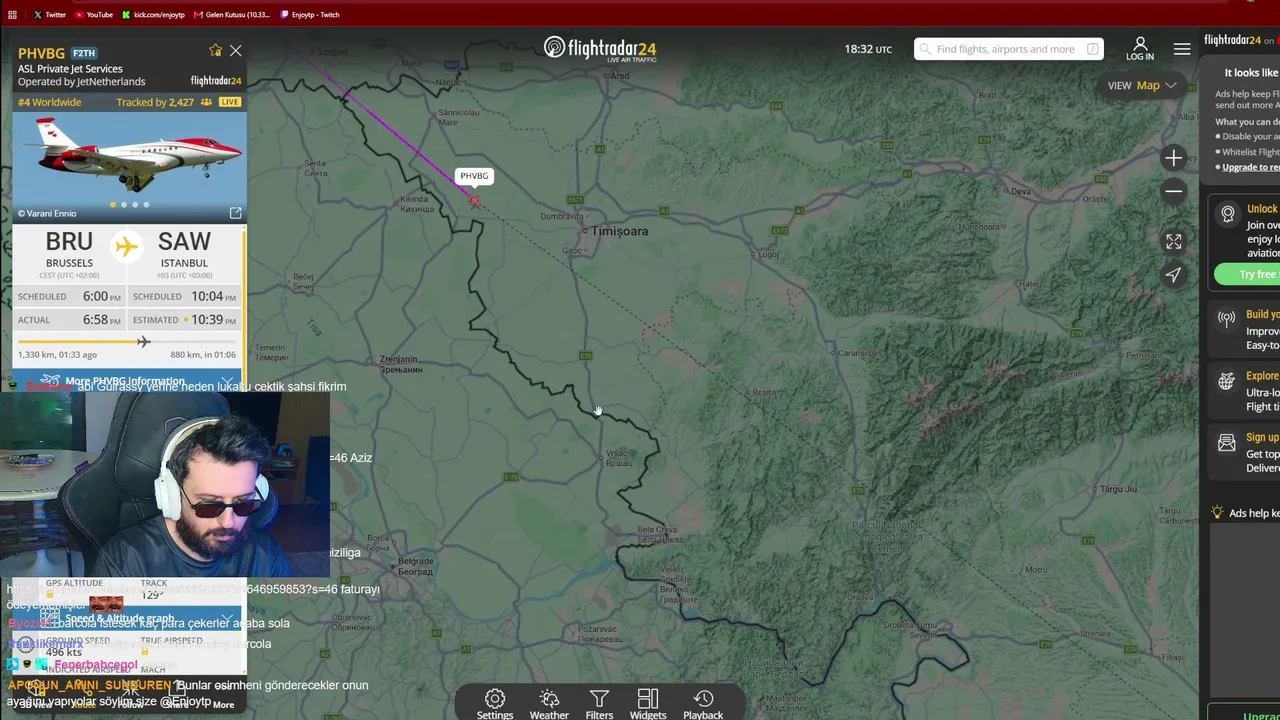
Task: Open Gelen Kutusu Gmail bookmark
Action: 233,15
